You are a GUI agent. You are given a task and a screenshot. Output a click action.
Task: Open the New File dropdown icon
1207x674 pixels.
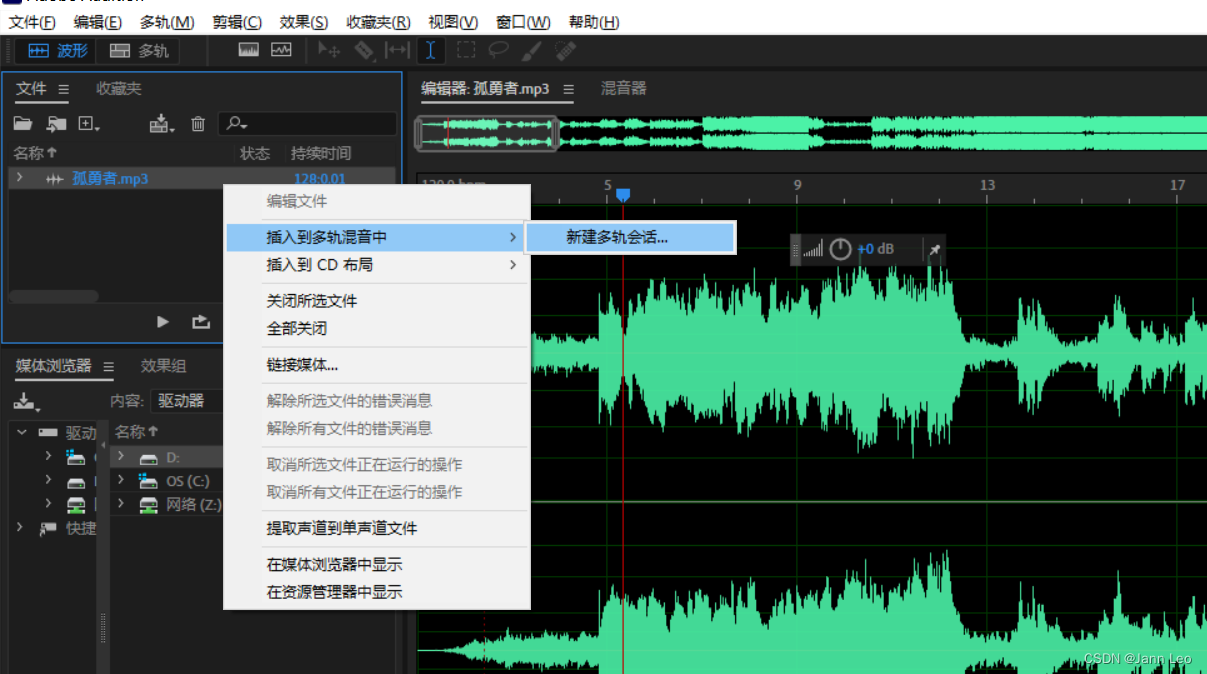pos(89,124)
